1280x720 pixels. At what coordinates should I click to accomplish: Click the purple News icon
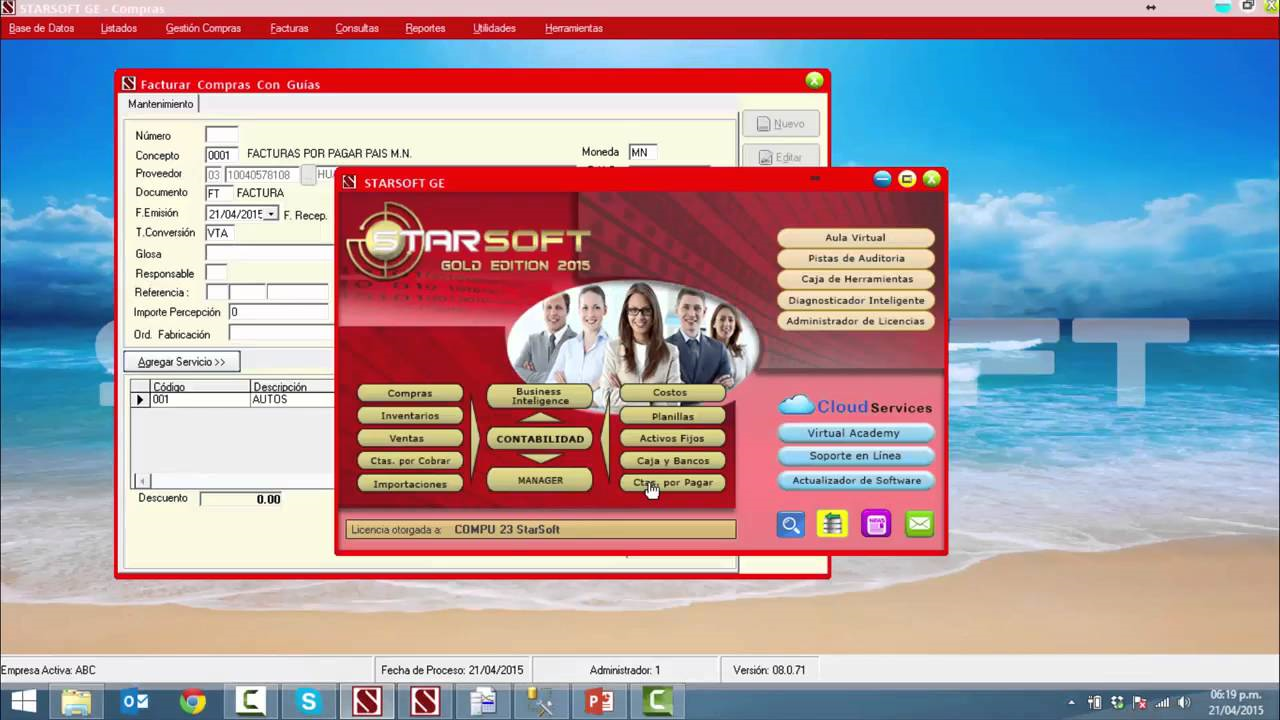pos(876,524)
